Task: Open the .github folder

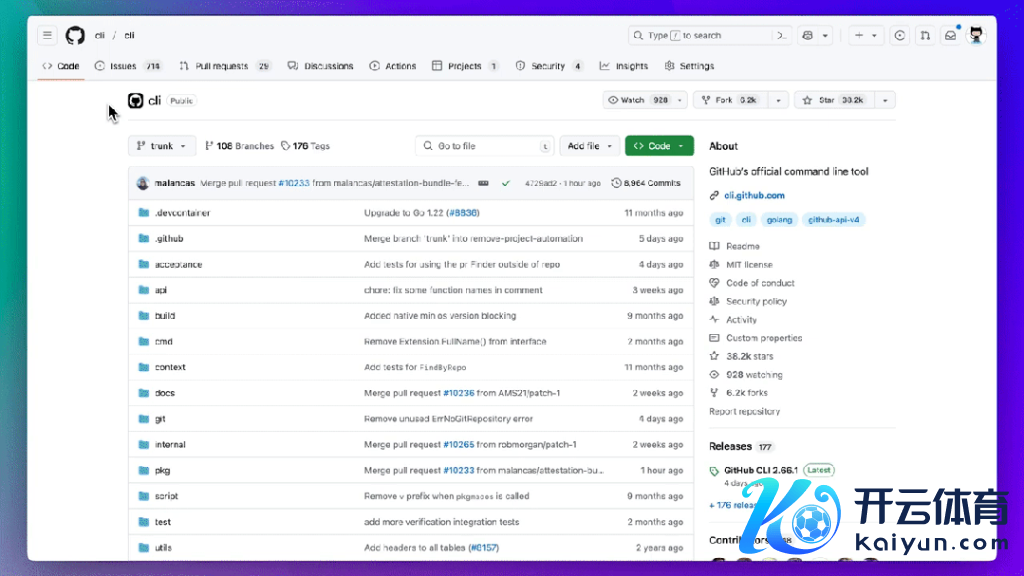Action: click(x=169, y=239)
